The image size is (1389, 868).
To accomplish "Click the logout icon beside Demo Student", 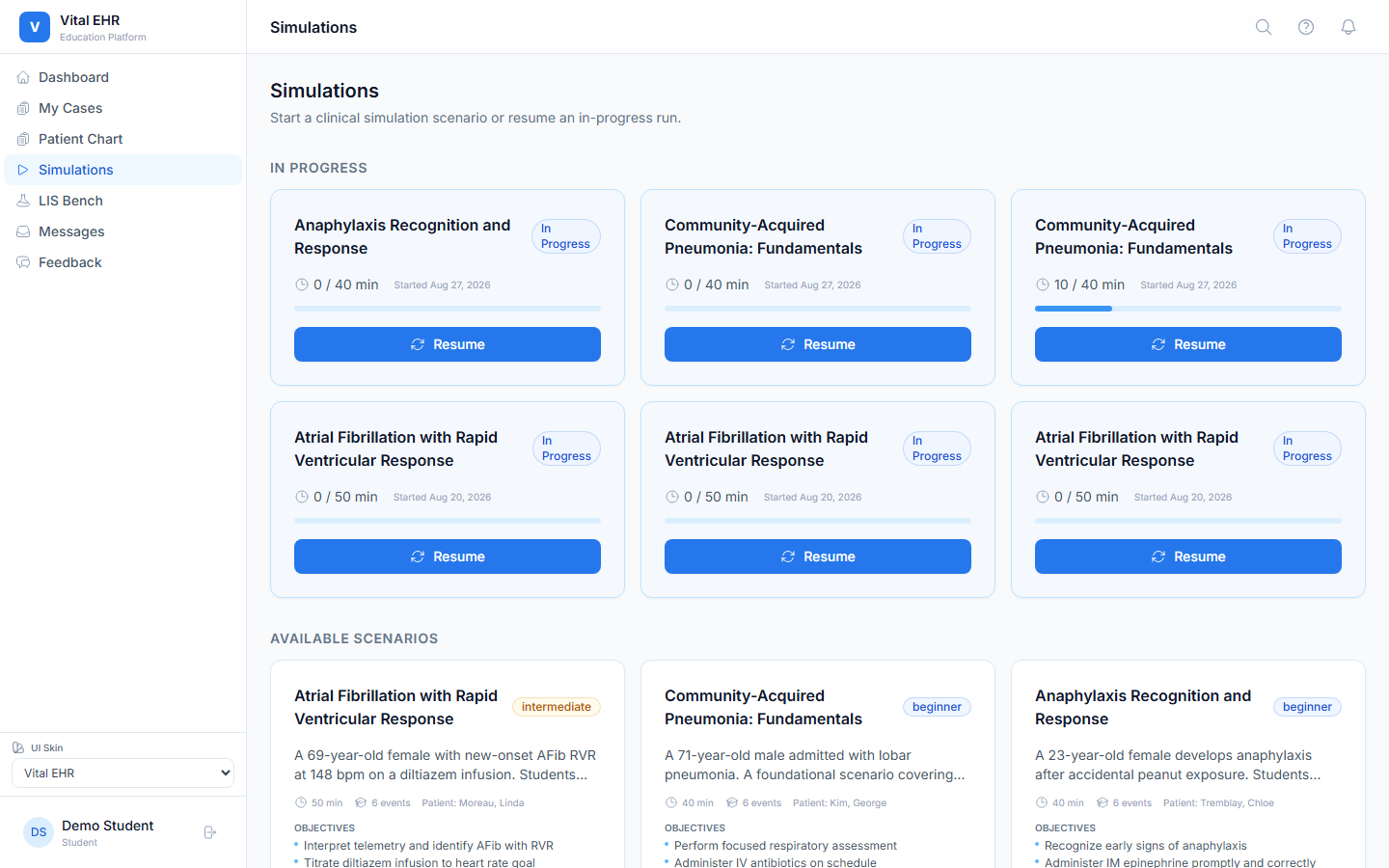I will [x=210, y=832].
